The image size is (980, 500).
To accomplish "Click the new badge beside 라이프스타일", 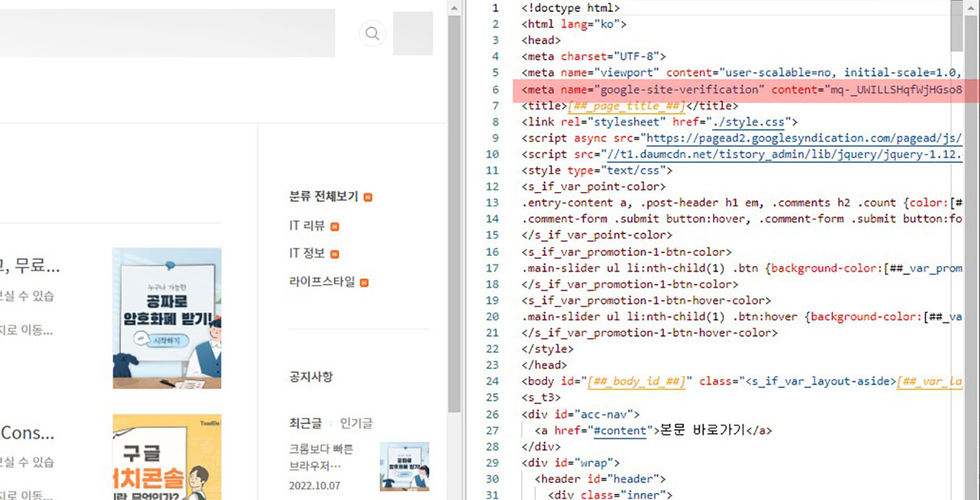I will tap(364, 282).
